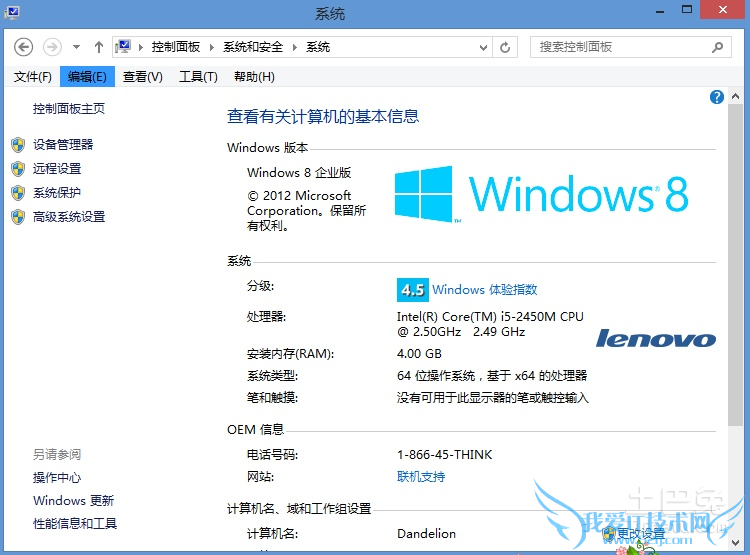Click shield icon beside 远程设置
The height and width of the screenshot is (555, 750).
click(x=18, y=169)
